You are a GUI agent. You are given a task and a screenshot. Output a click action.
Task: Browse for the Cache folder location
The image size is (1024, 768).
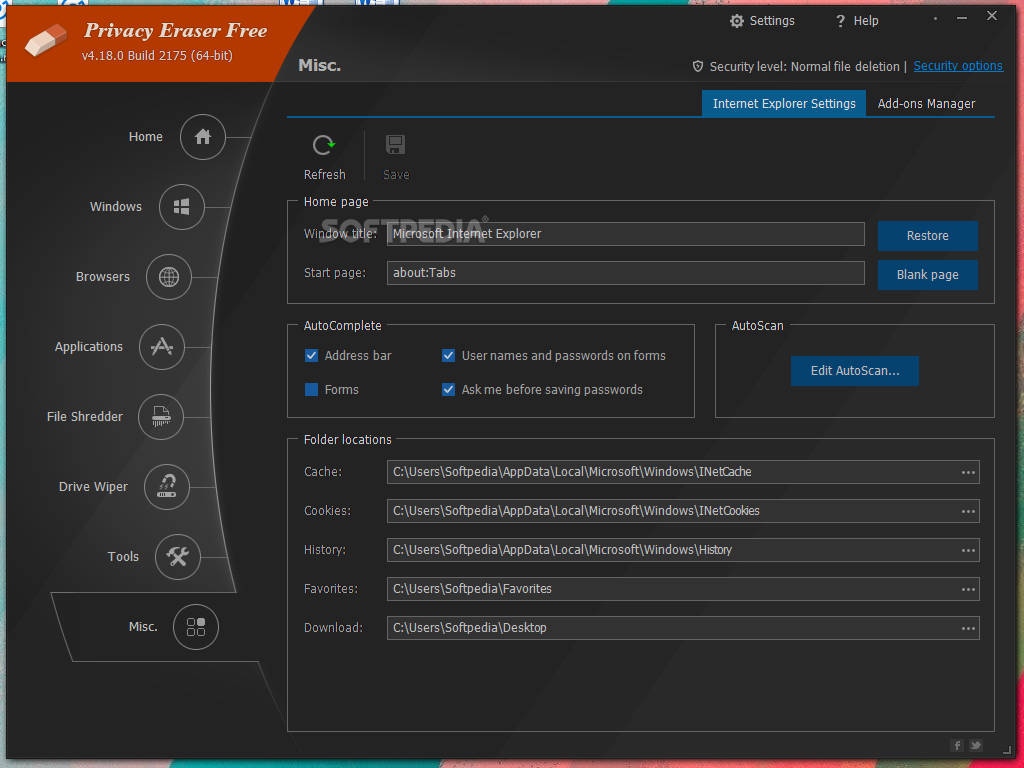coord(968,472)
